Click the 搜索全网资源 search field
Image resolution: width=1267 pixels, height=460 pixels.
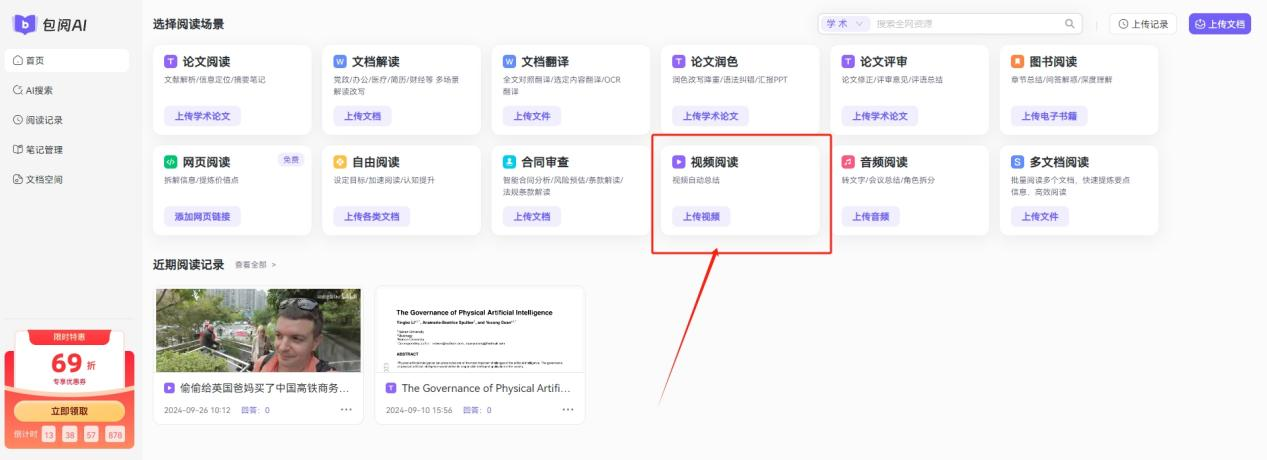click(967, 23)
